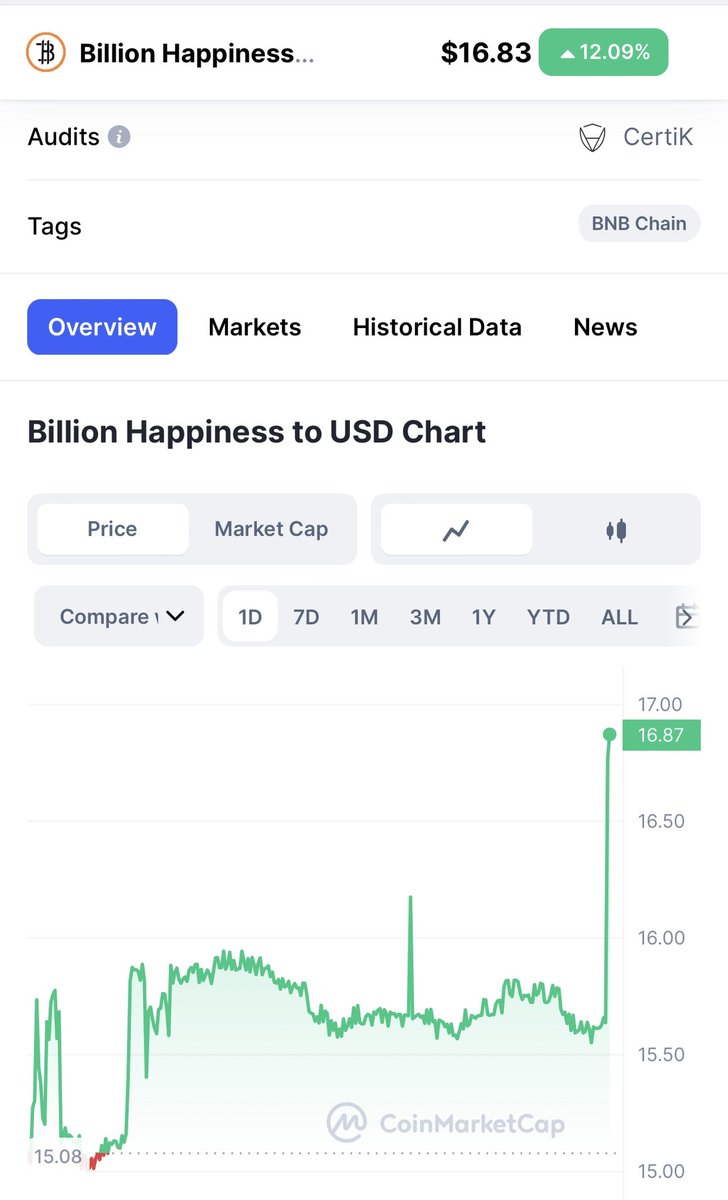Viewport: 728px width, 1200px height.
Task: Select the 1M time range
Action: pos(364,617)
